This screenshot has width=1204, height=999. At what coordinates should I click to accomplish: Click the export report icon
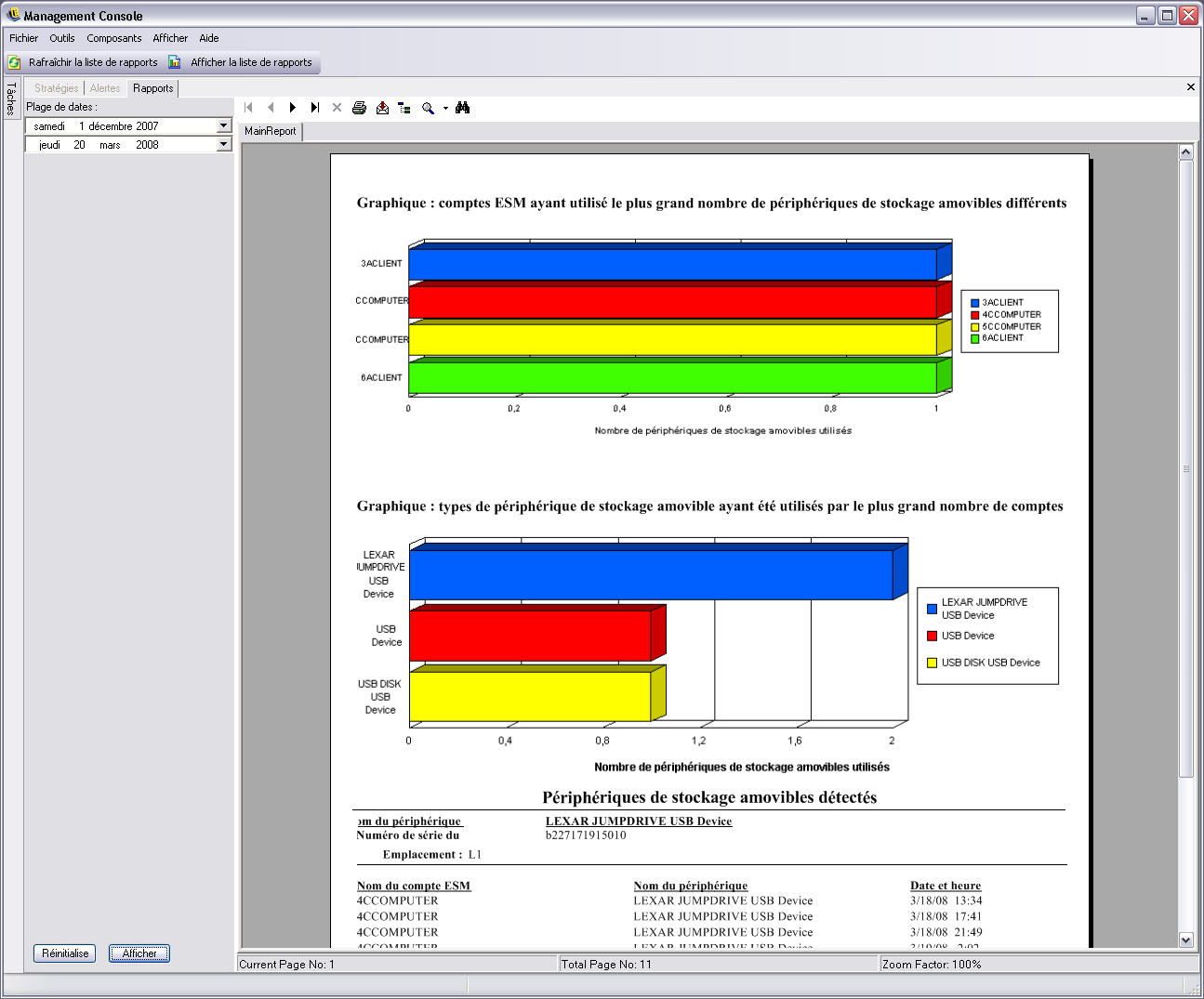[382, 108]
